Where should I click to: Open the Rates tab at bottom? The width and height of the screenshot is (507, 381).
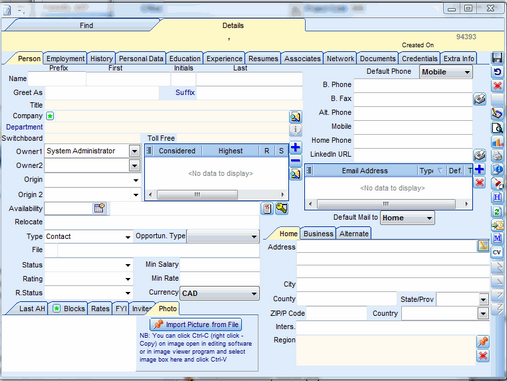pos(100,309)
